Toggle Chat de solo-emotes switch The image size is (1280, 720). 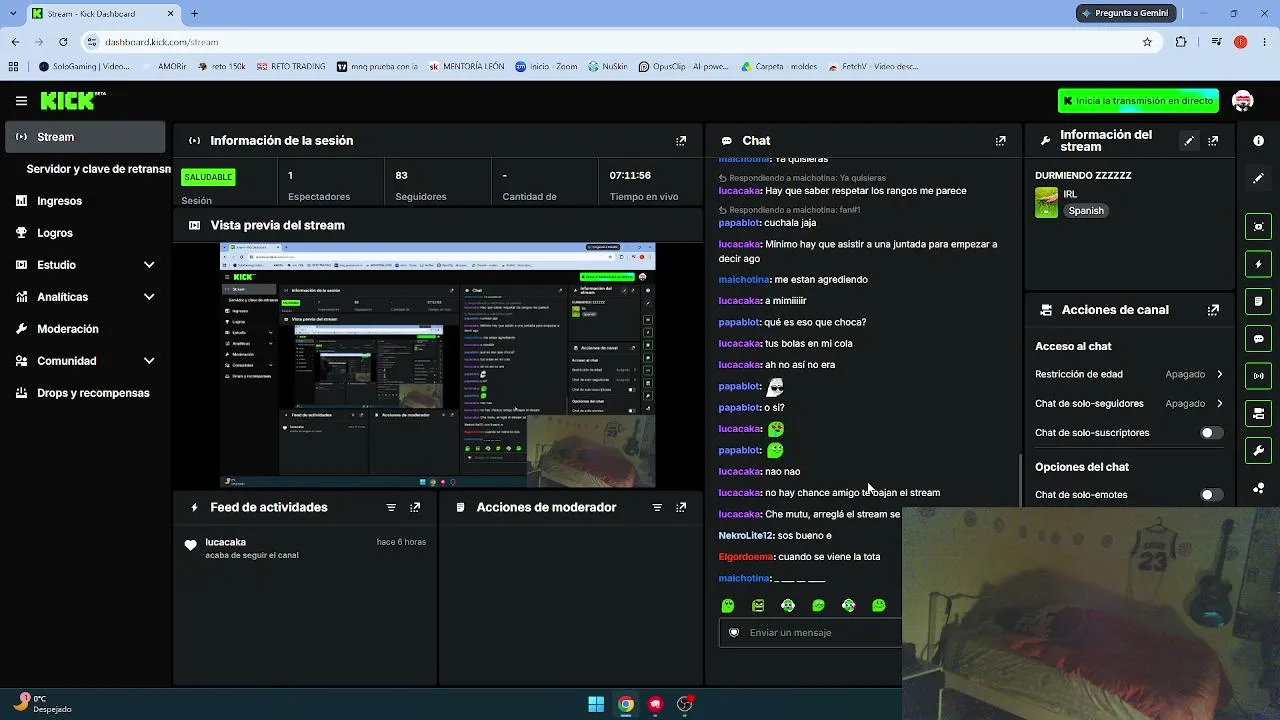(1211, 495)
